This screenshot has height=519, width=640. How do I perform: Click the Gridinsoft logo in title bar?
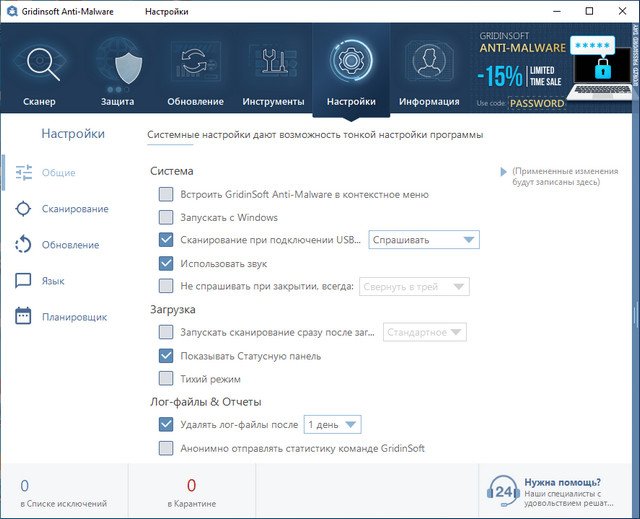pyautogui.click(x=12, y=11)
